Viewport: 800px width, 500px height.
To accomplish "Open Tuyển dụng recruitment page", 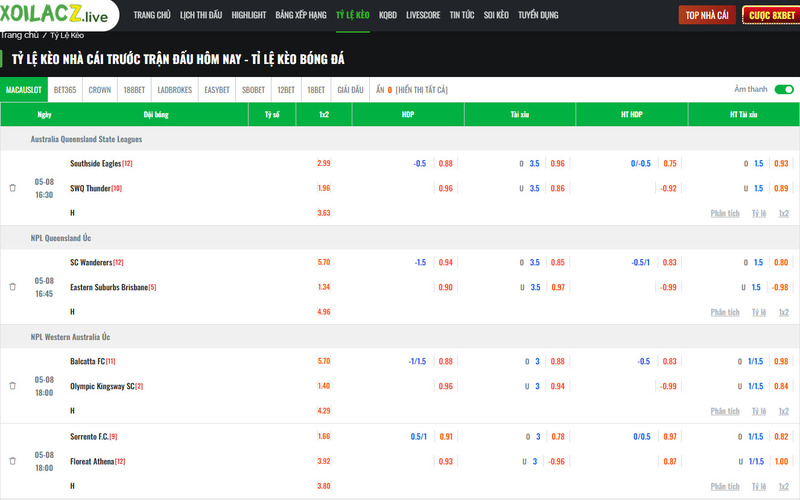I will [x=538, y=15].
